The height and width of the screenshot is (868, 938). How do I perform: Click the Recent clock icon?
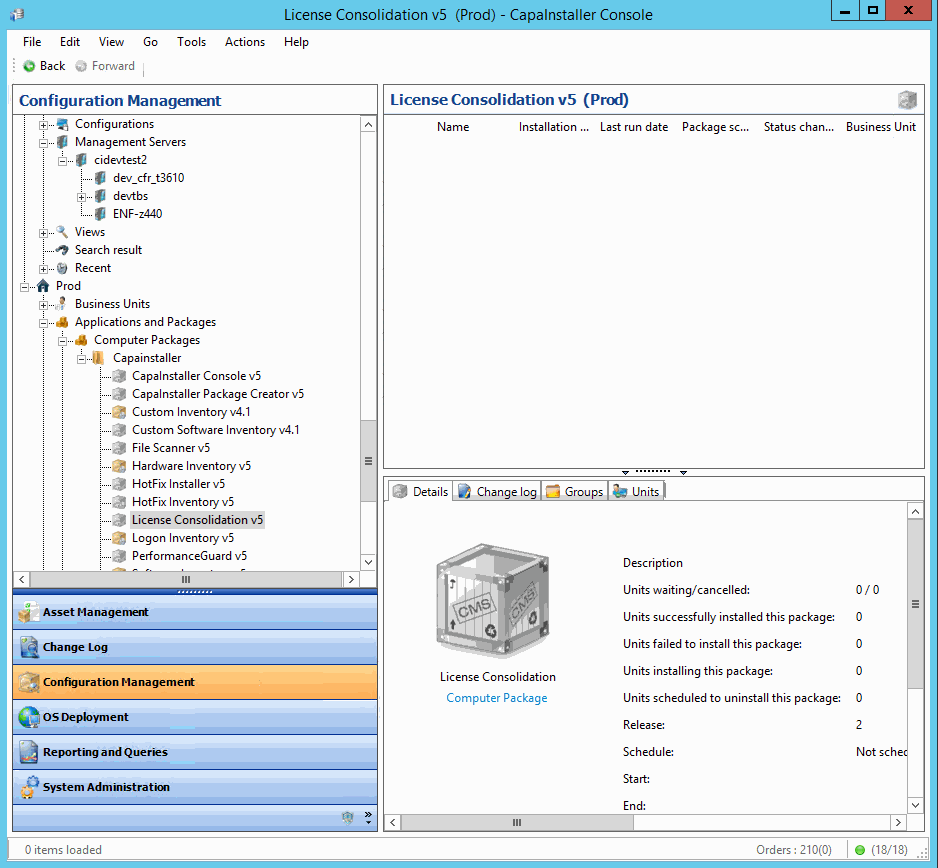(x=62, y=268)
